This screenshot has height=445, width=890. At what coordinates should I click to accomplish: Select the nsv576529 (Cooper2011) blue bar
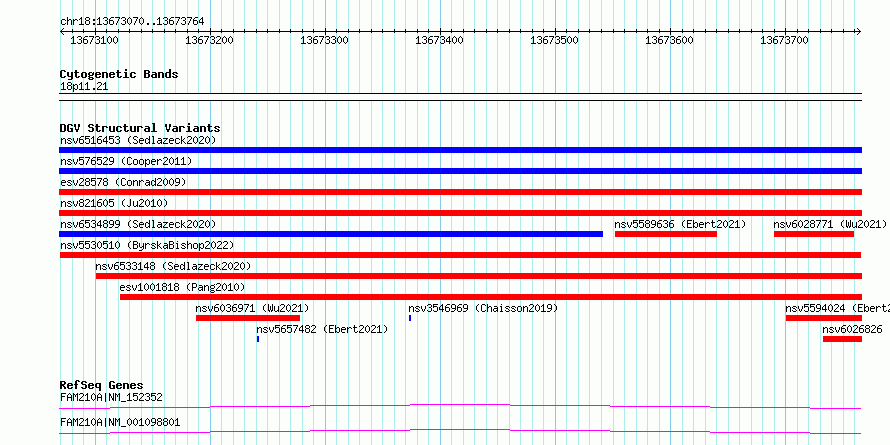460,171
